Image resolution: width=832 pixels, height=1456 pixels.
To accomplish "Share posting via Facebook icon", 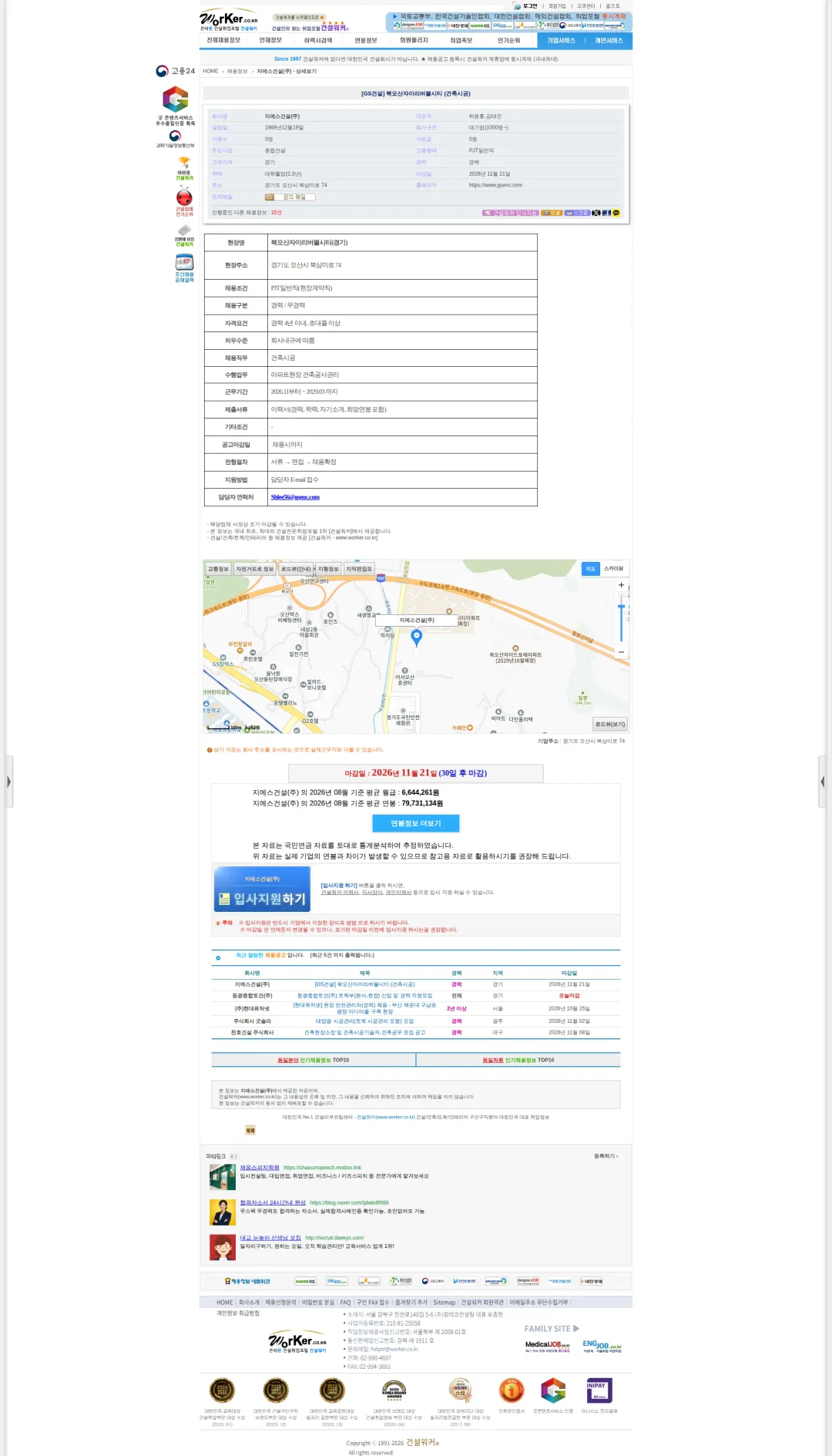I will [606, 213].
